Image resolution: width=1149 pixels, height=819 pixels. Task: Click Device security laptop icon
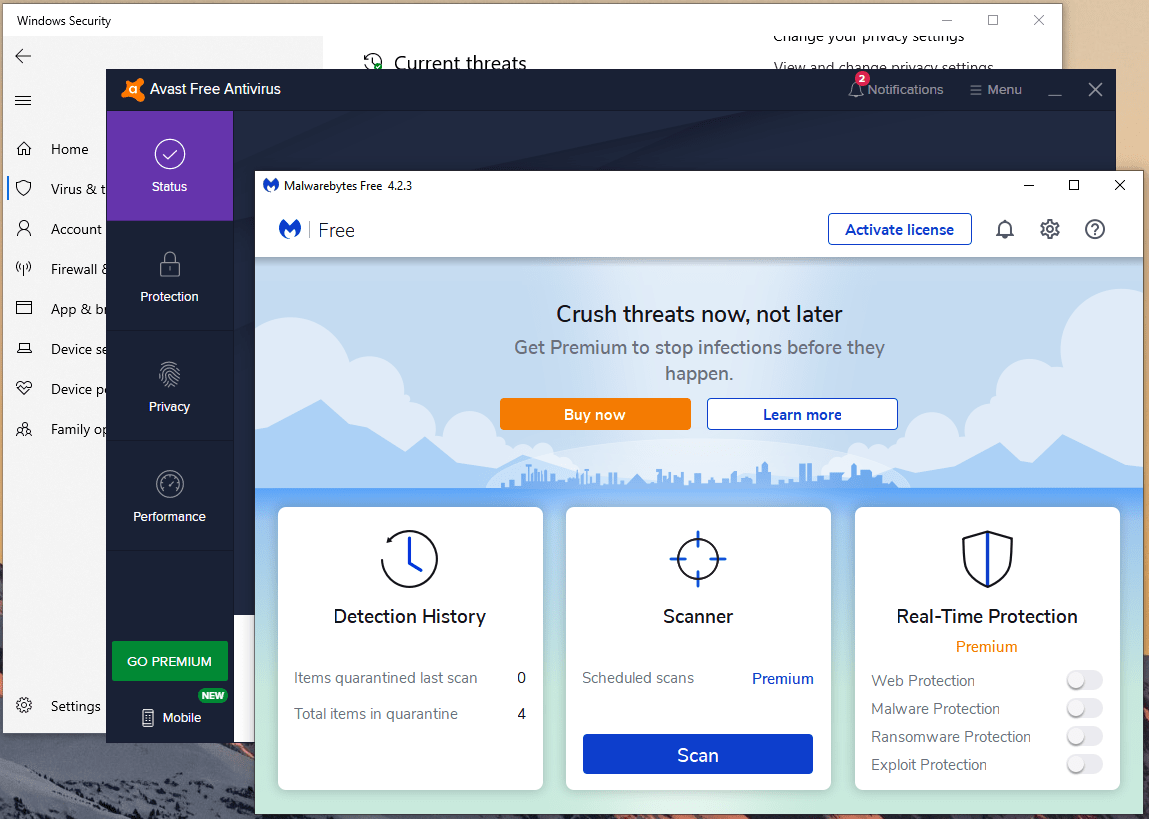[24, 349]
